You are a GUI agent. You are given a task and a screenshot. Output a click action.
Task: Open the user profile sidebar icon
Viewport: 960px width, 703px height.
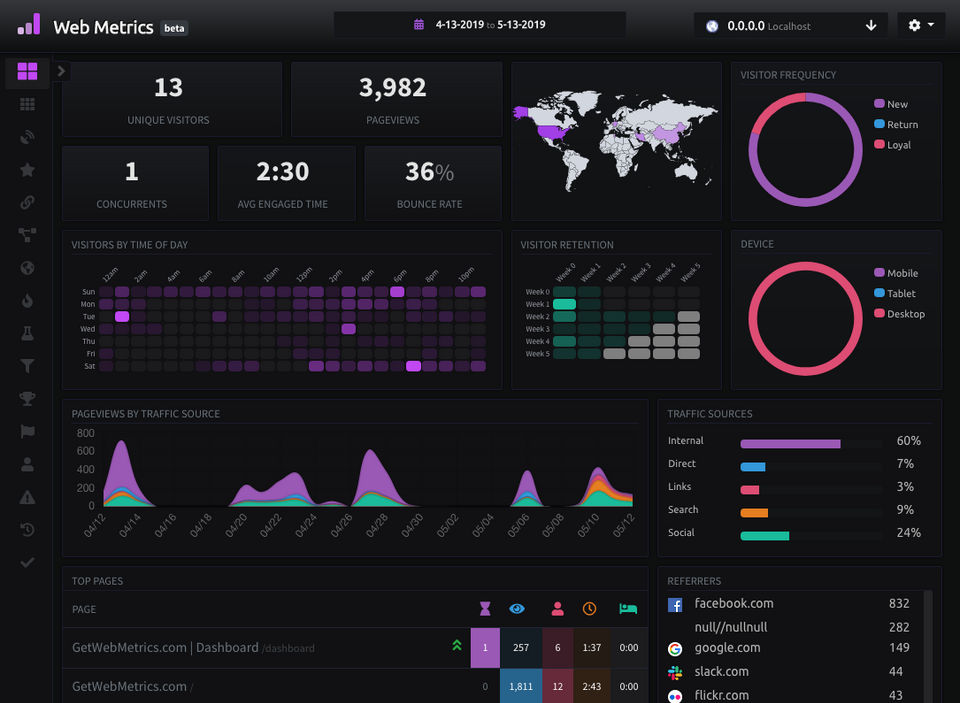[27, 464]
